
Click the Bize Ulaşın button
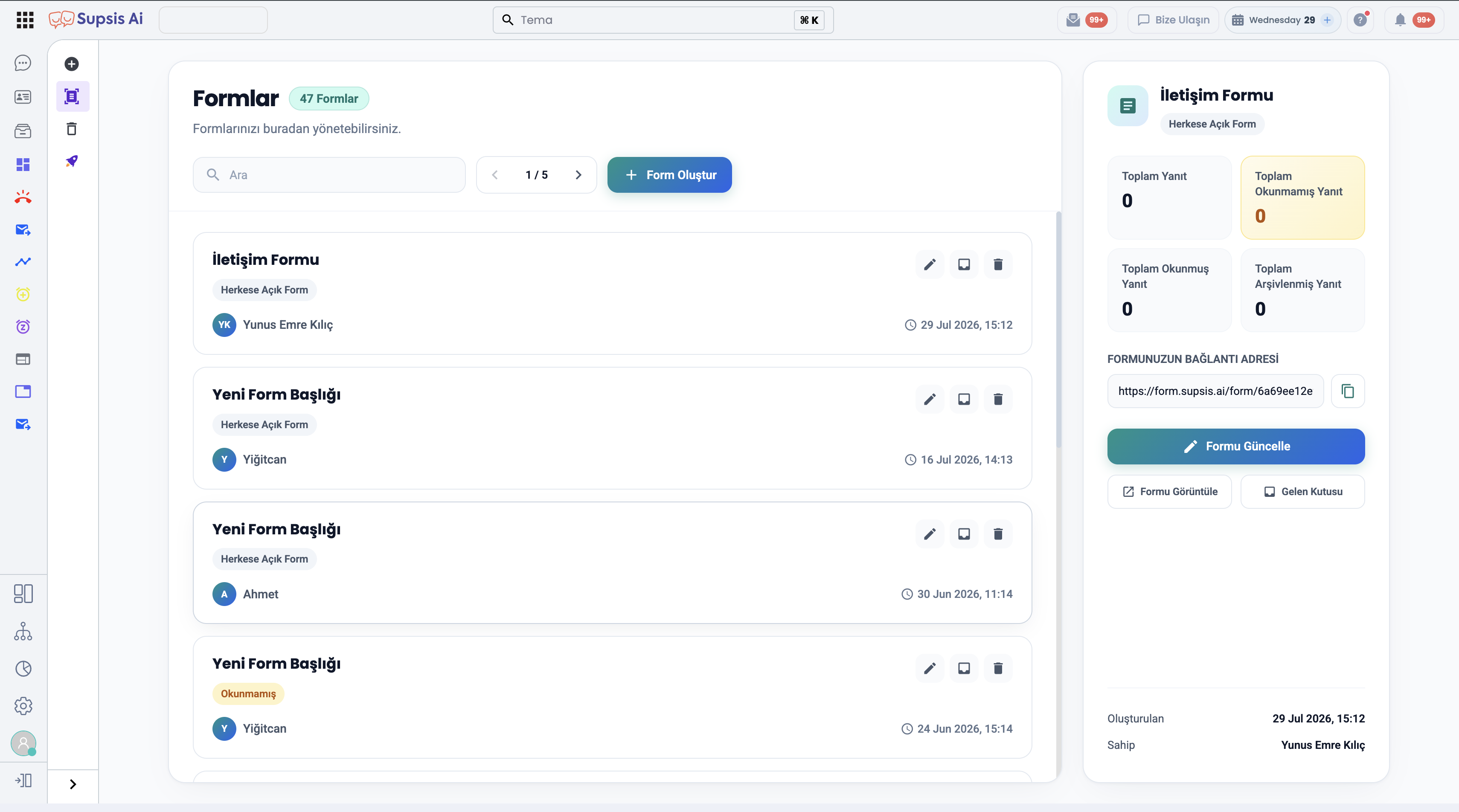point(1173,20)
